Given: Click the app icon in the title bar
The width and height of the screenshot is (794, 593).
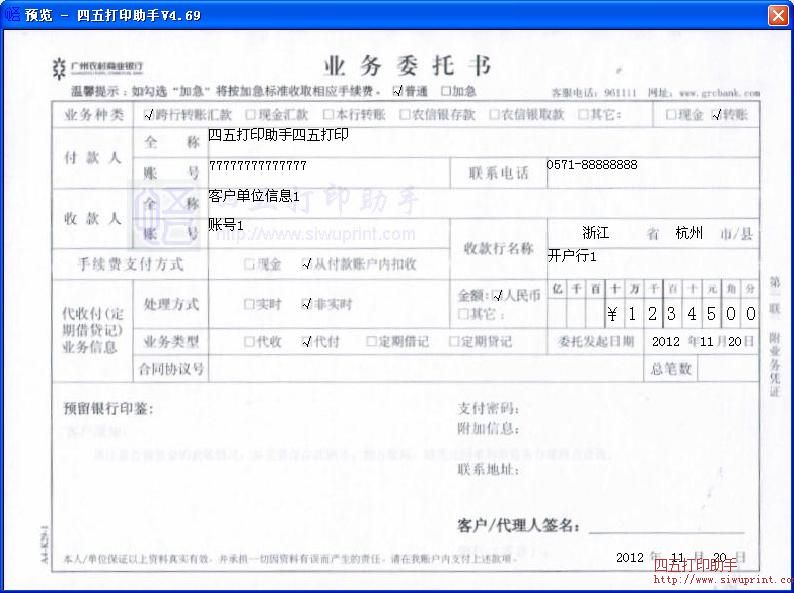Looking at the screenshot, I should click(x=12, y=15).
